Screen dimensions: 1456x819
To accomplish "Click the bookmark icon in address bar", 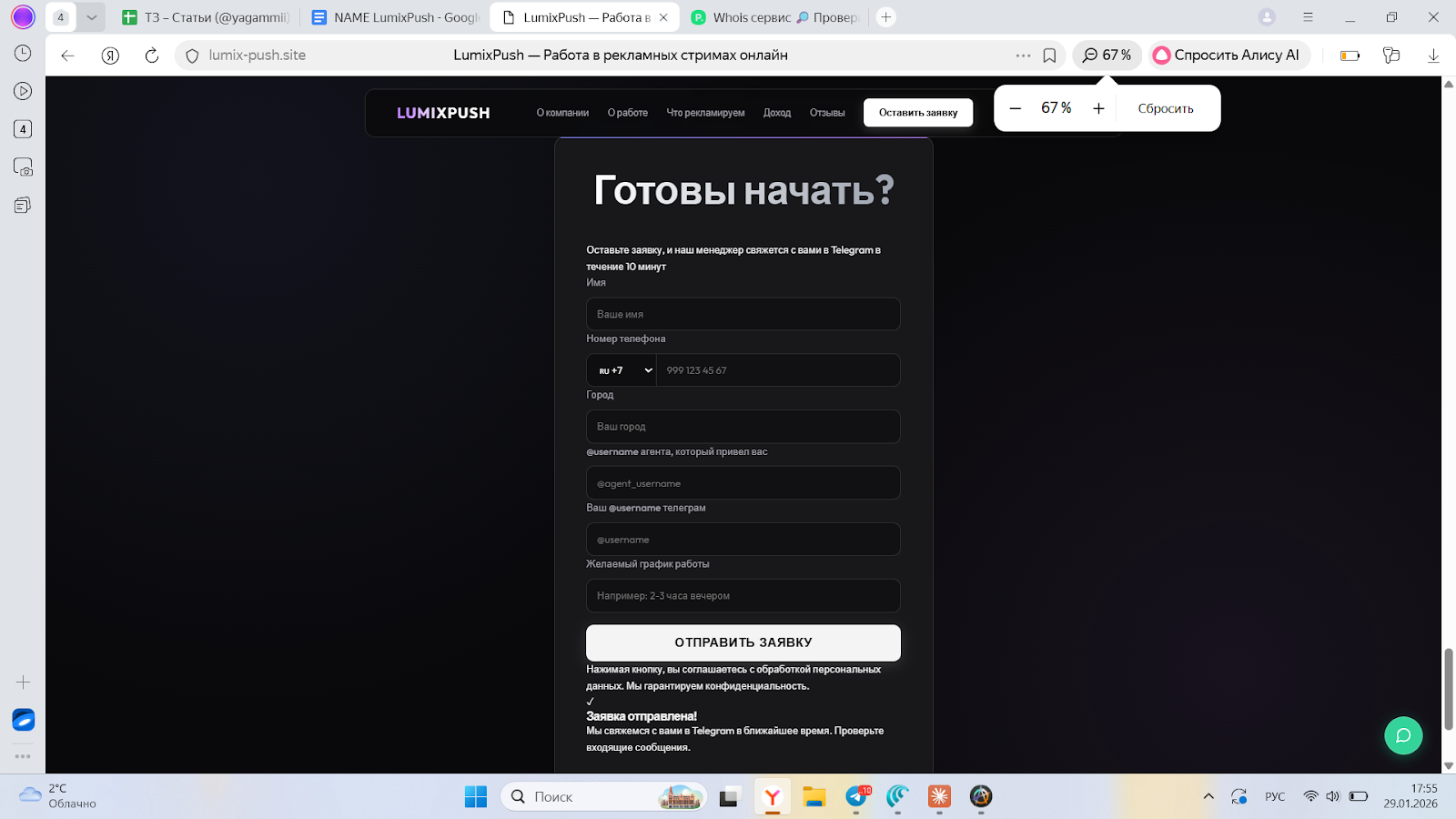I will tap(1049, 56).
